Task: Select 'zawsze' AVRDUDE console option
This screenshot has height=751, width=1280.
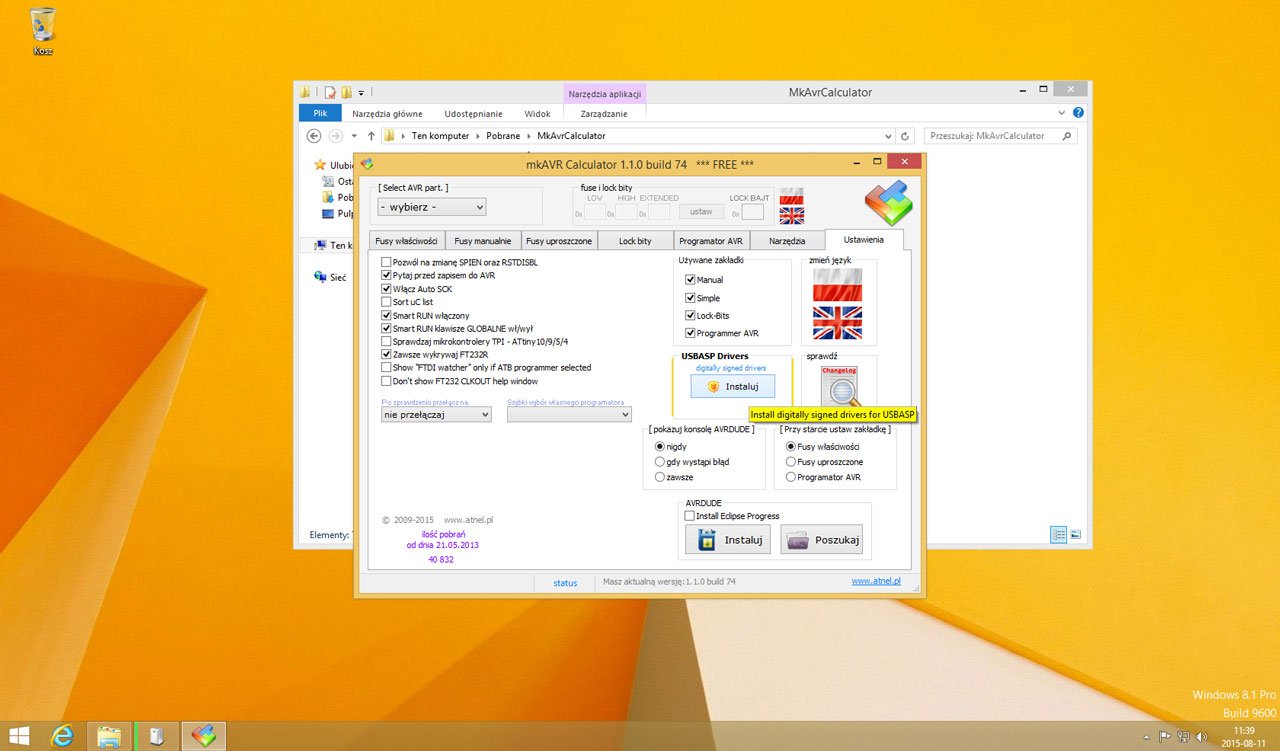Action: (x=659, y=477)
